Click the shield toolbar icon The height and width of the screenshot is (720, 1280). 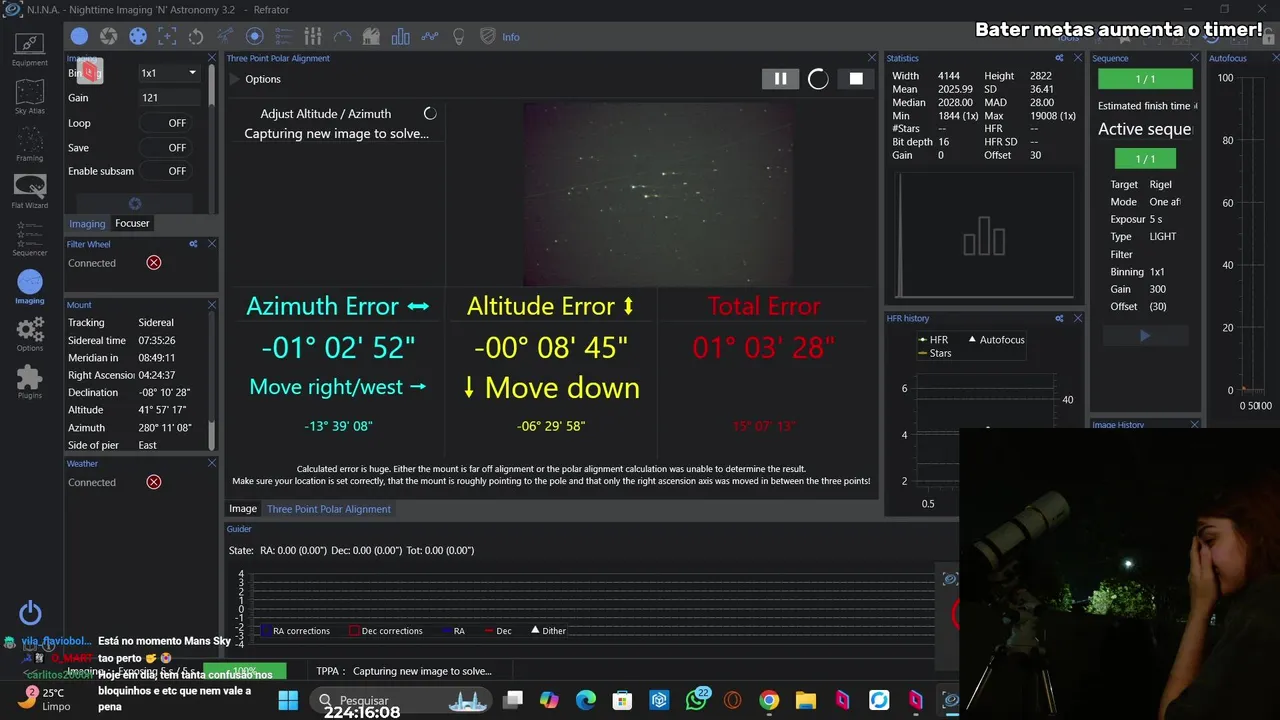tap(488, 37)
